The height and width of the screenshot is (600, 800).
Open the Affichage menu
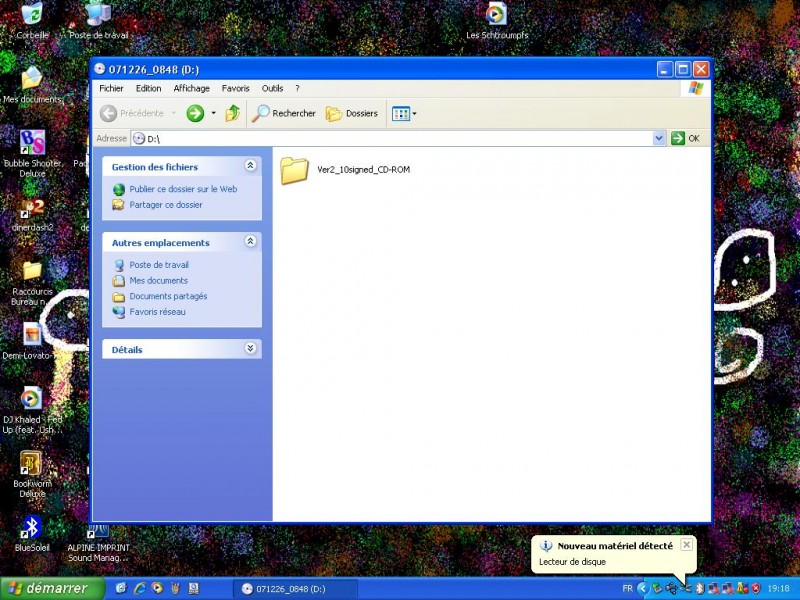(x=191, y=88)
